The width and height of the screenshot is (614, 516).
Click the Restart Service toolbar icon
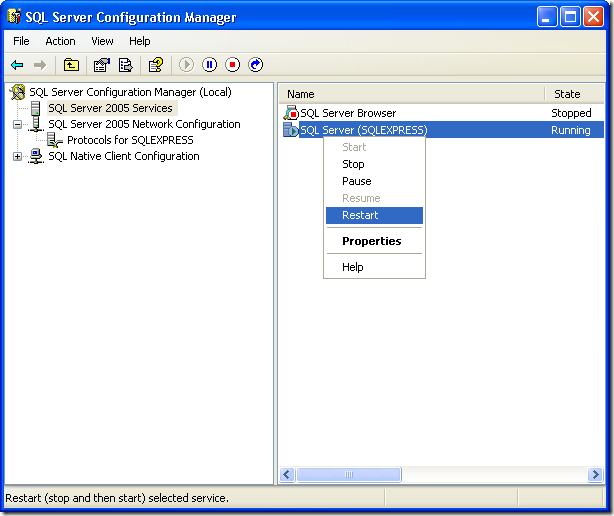click(x=256, y=65)
